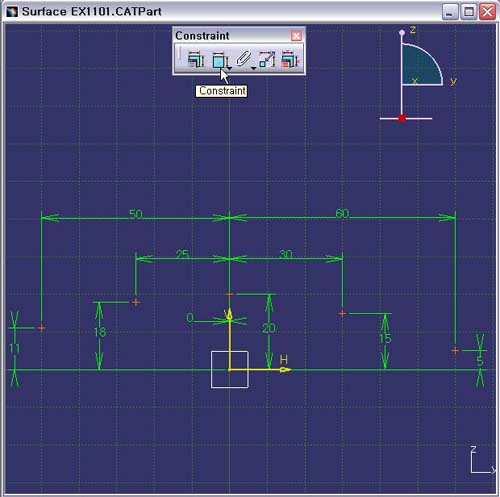Click the Constraint toolbar drag handle
Image resolution: width=500 pixels, height=497 pixels.
(x=179, y=54)
